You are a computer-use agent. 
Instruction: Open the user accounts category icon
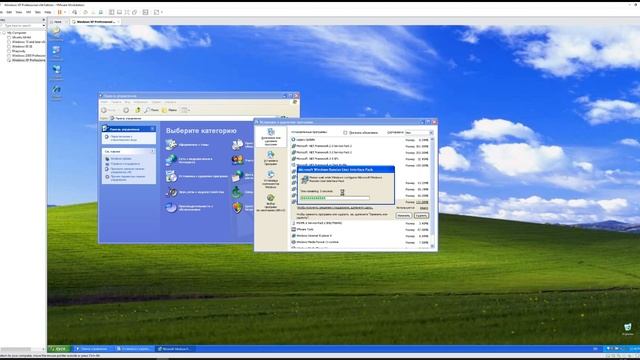(238, 160)
